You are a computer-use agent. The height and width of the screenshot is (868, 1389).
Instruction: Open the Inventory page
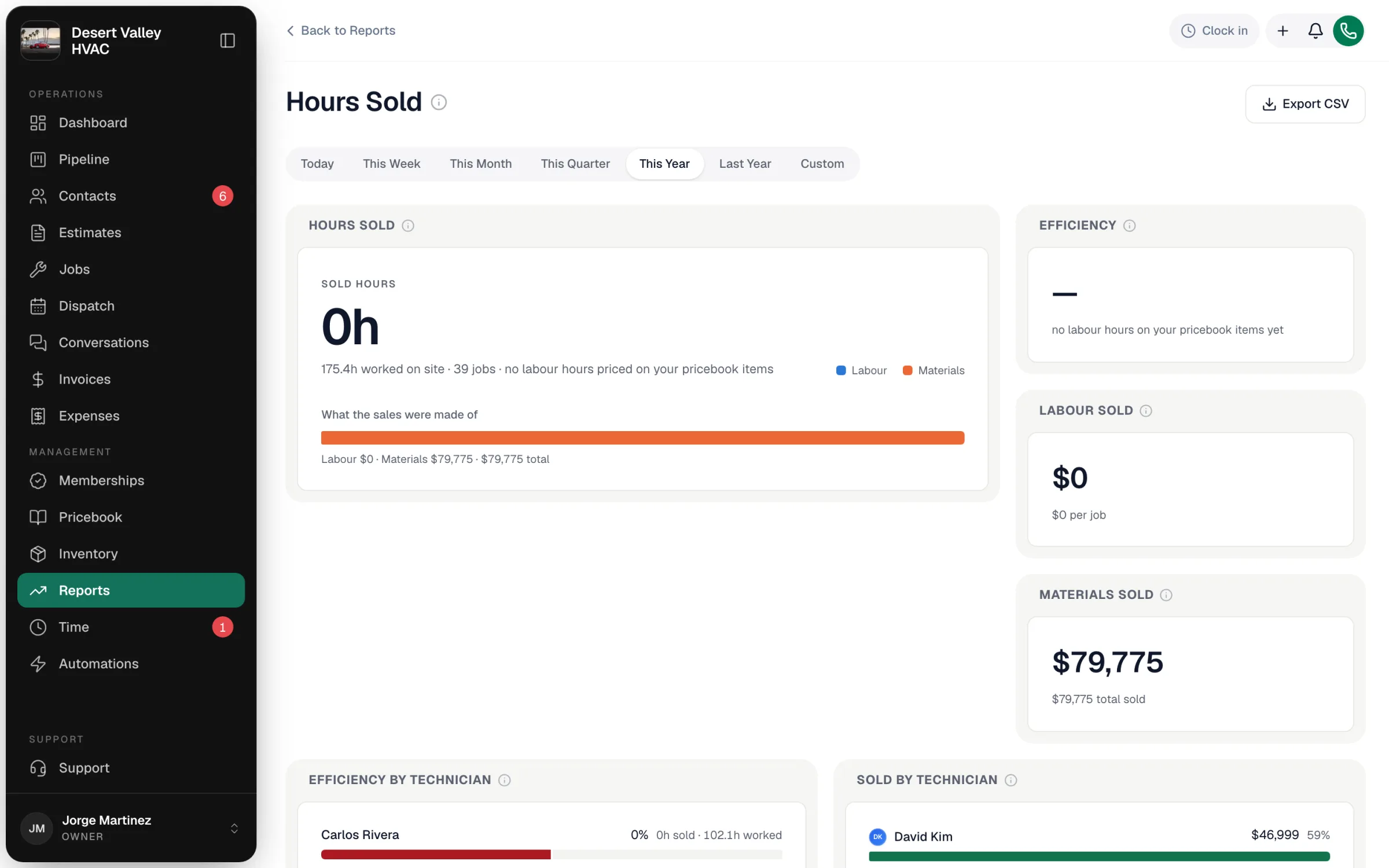pyautogui.click(x=131, y=554)
